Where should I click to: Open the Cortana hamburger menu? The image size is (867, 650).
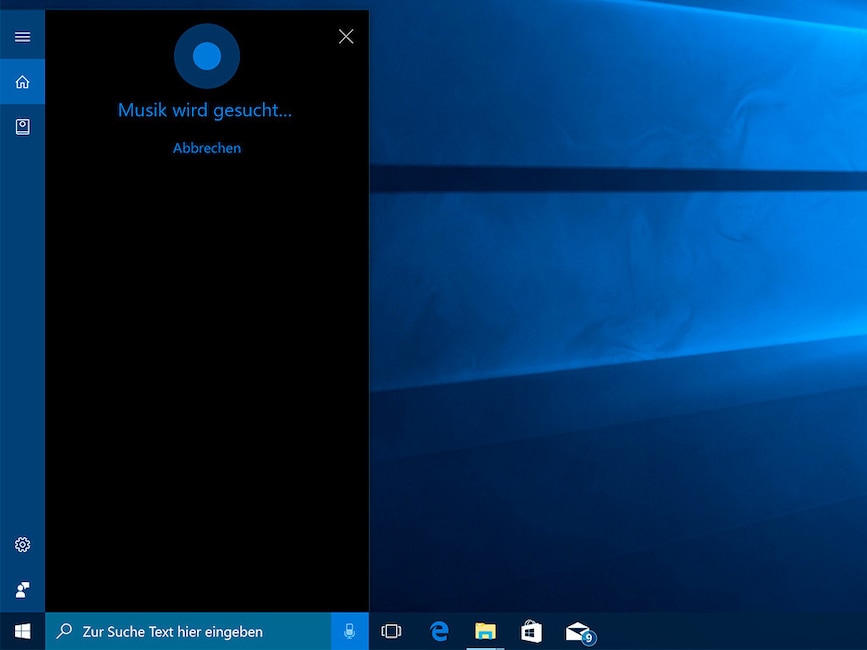pyautogui.click(x=22, y=36)
